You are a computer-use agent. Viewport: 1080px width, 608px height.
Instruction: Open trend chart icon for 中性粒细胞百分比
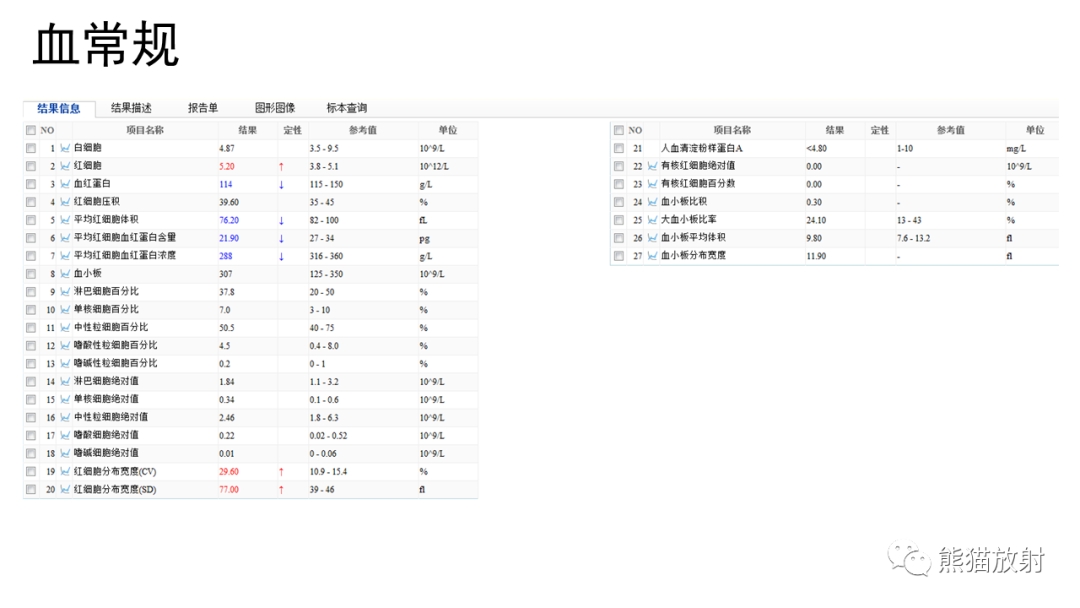point(65,328)
